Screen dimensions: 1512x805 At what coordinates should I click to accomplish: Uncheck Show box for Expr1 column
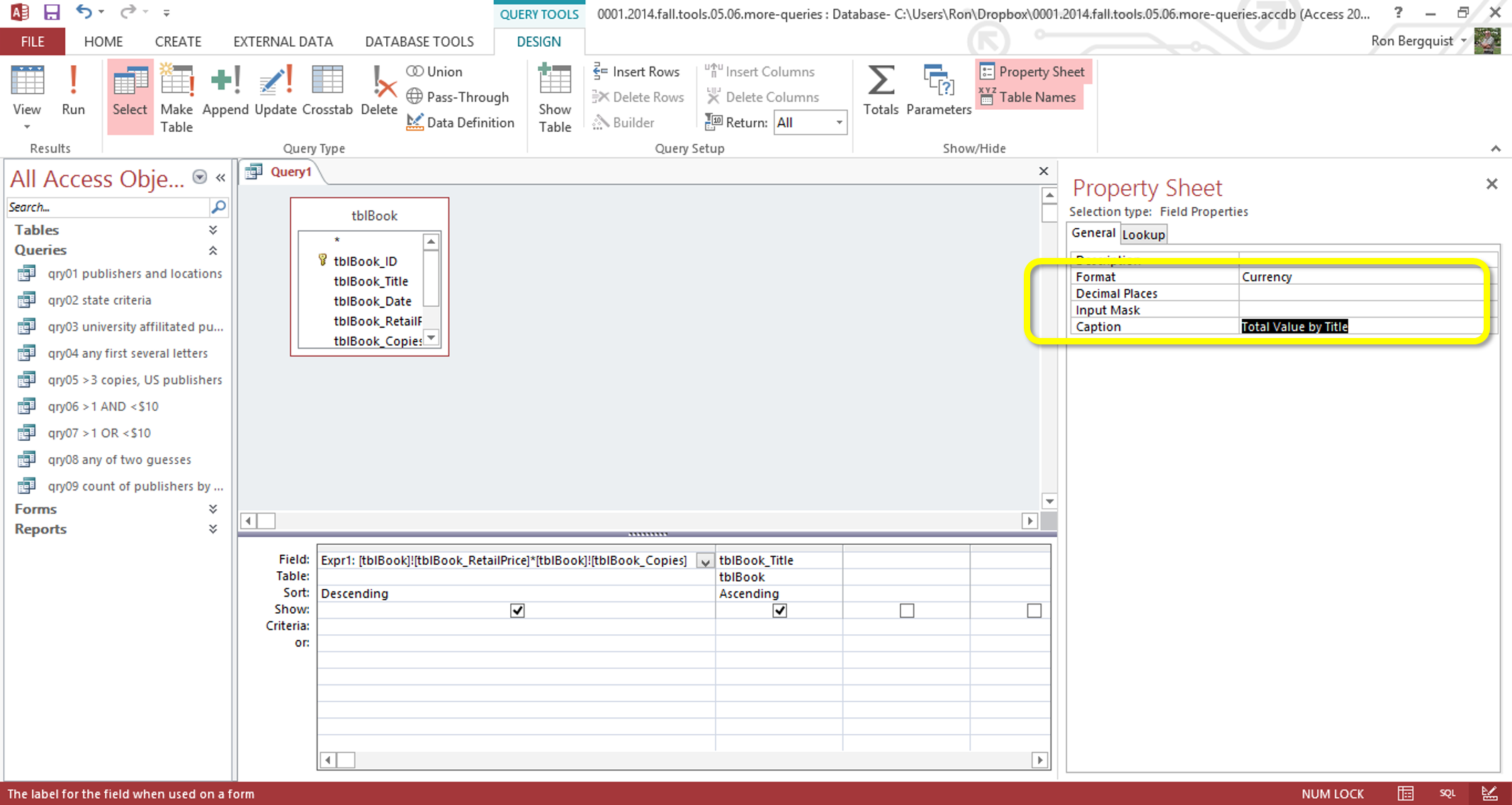click(517, 610)
